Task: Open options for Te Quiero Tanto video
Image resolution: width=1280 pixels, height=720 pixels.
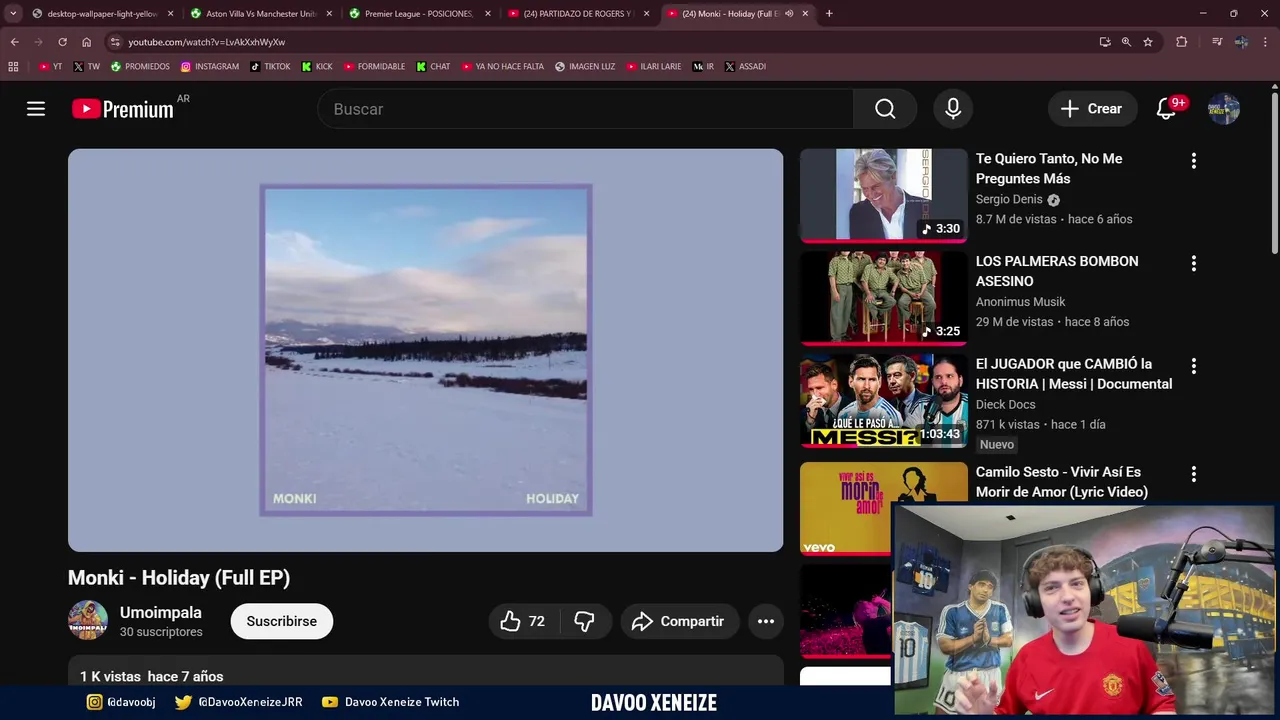Action: (1193, 161)
